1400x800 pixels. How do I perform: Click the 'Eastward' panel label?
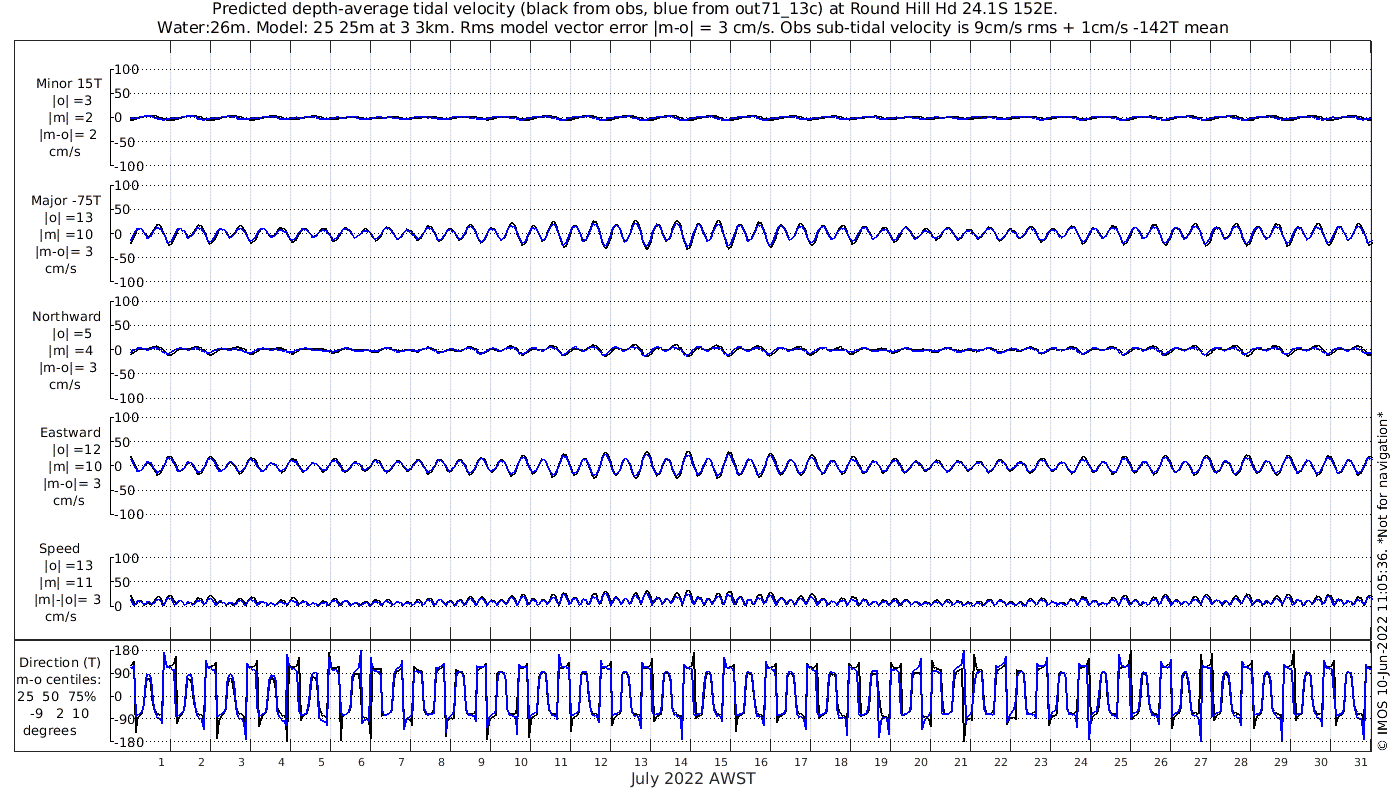tap(70, 433)
